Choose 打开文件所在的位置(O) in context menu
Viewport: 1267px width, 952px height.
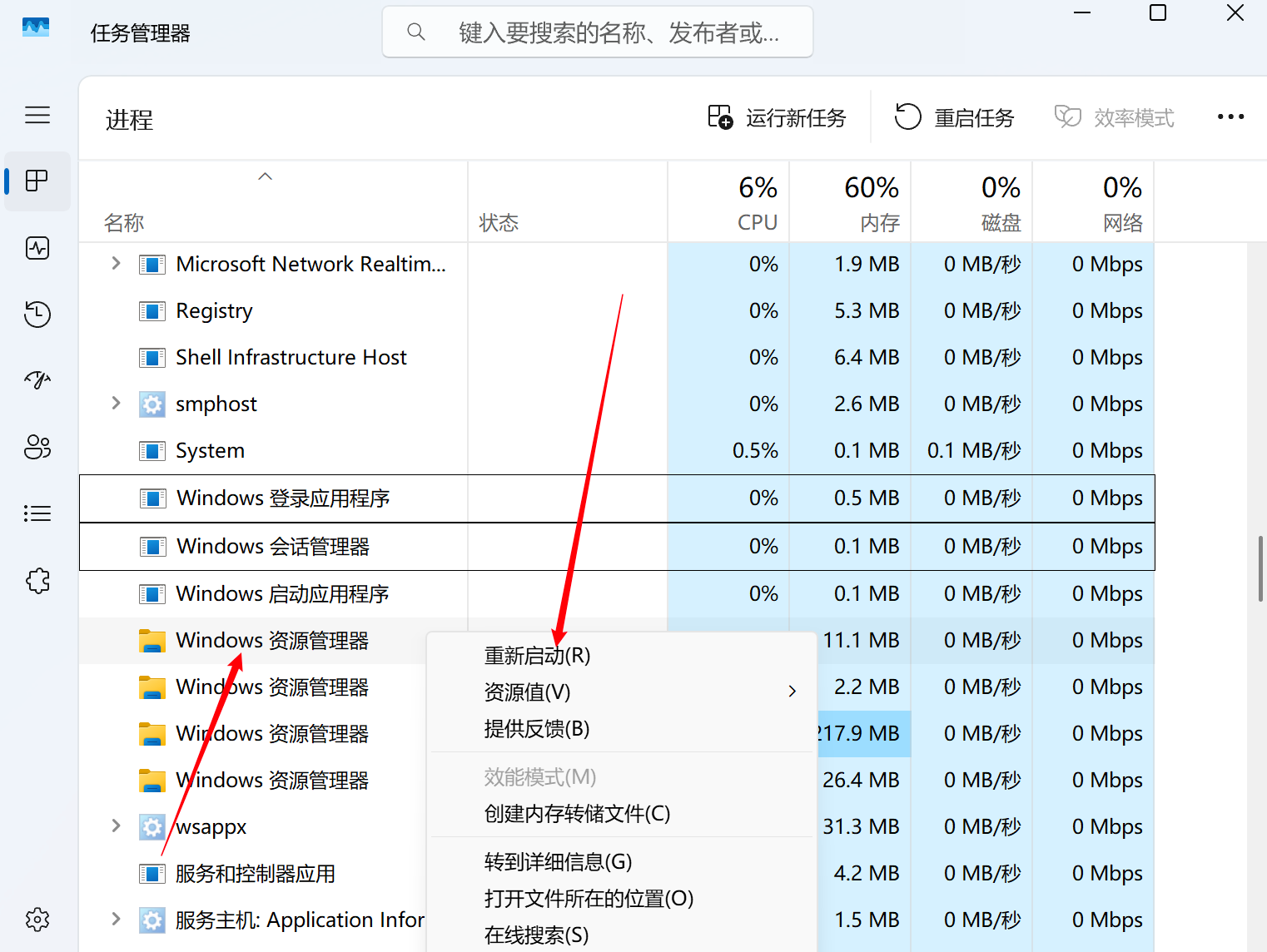(621, 899)
